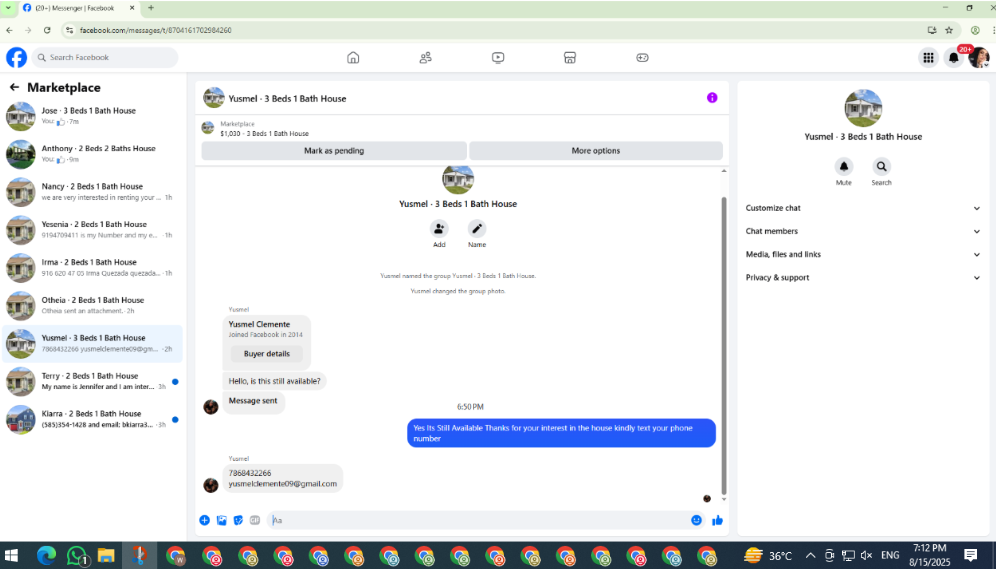Reload page with browser refresh icon

(47, 30)
